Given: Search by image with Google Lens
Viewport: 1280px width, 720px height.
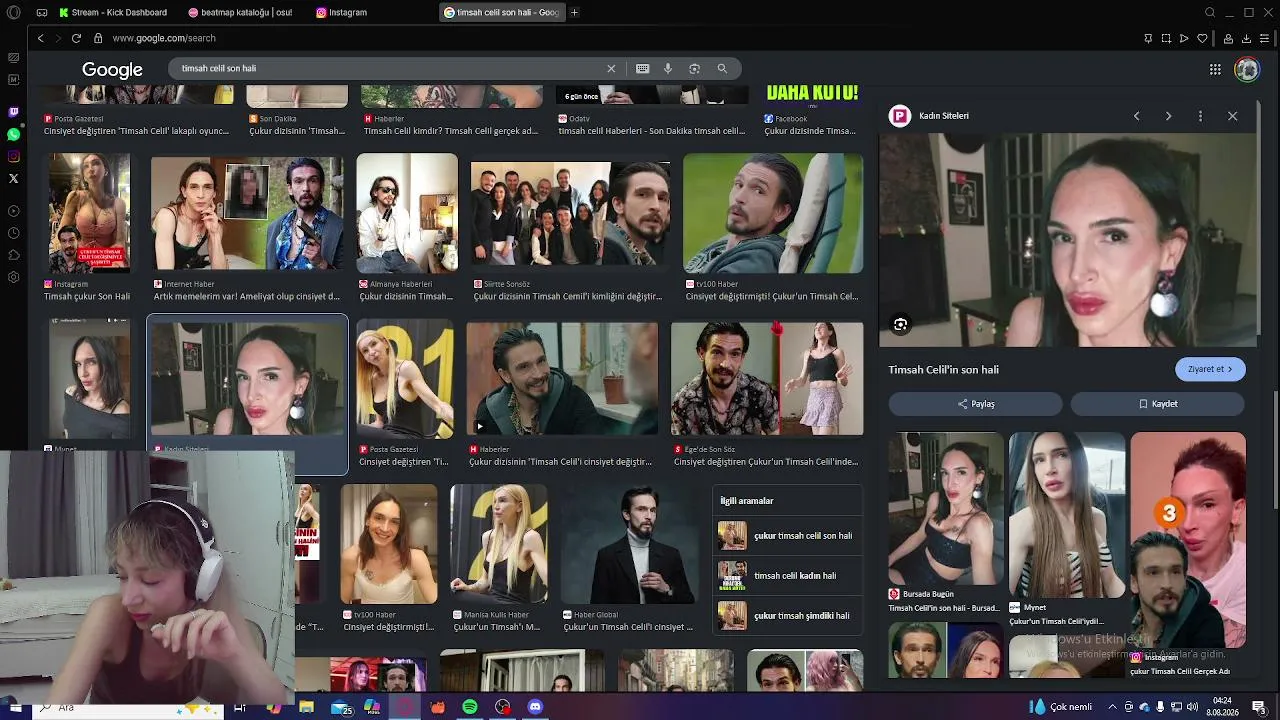Looking at the screenshot, I should [694, 69].
